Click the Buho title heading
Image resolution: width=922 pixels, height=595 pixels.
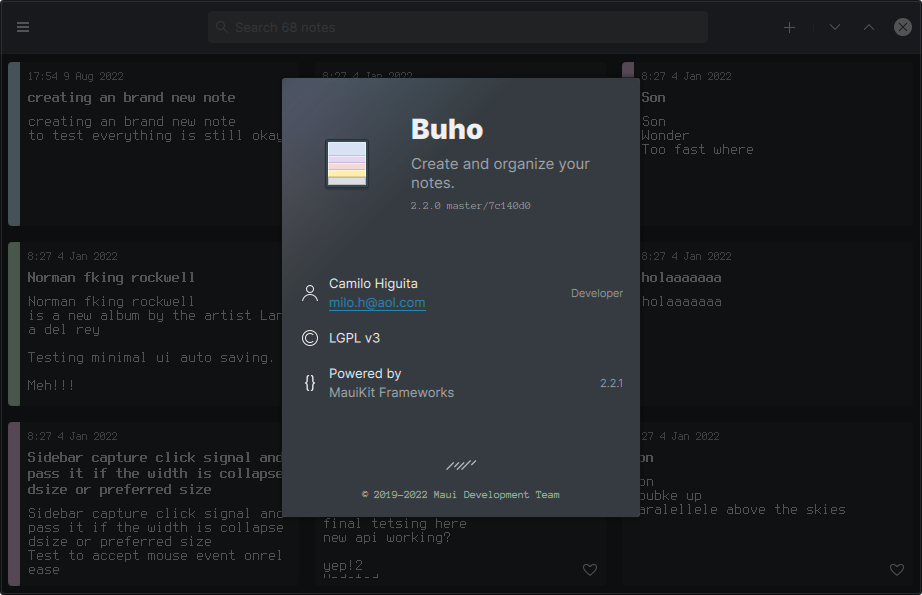[x=447, y=129]
